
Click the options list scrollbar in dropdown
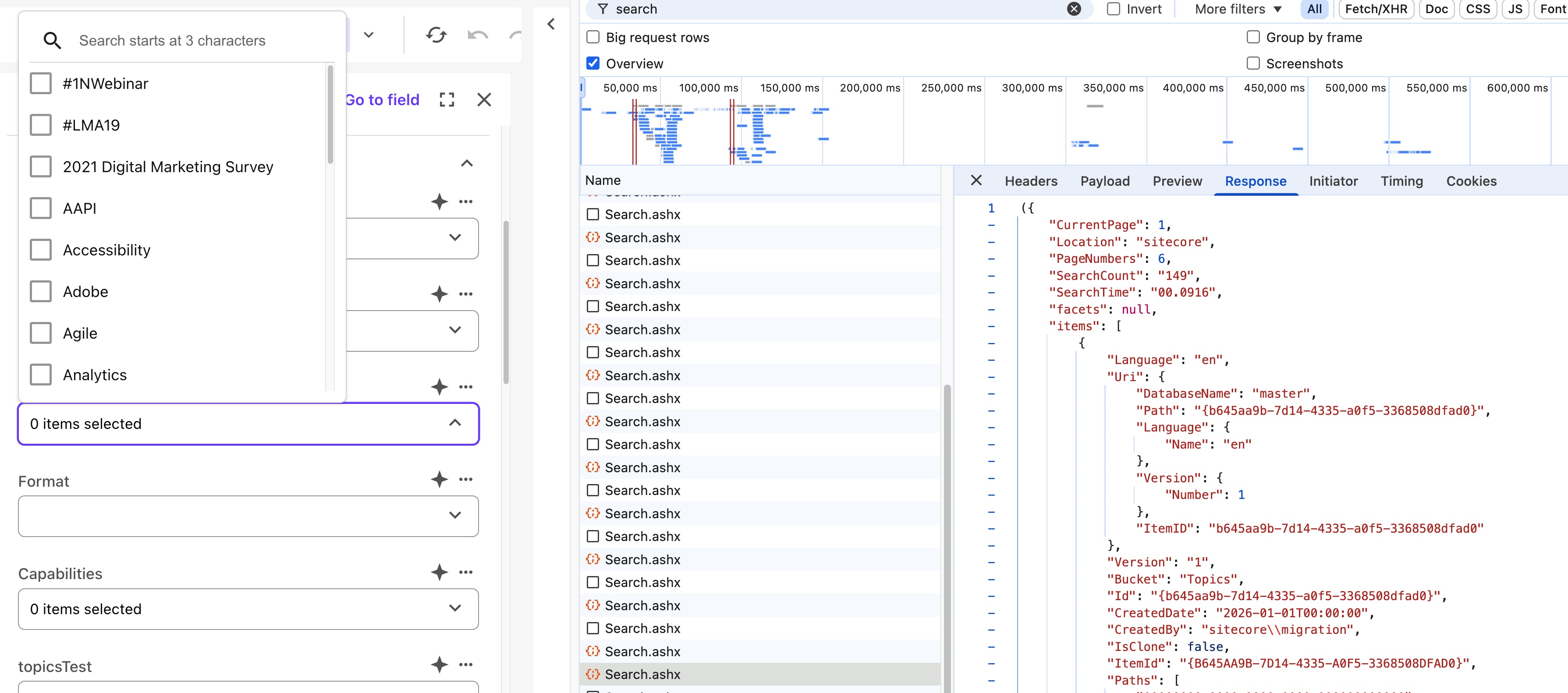click(x=330, y=114)
